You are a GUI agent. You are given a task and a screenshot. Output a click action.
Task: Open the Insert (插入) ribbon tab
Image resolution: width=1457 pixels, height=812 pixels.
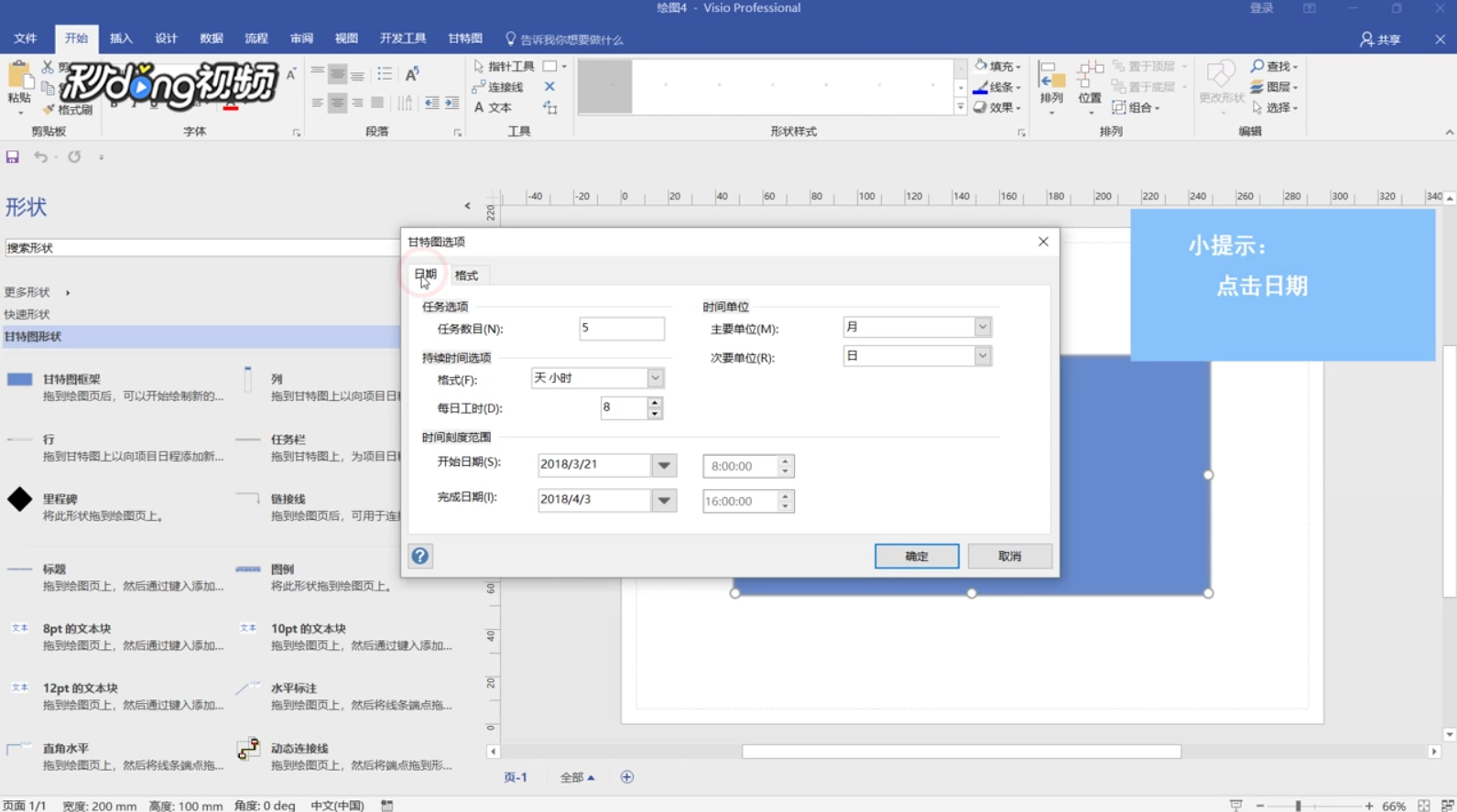click(121, 38)
